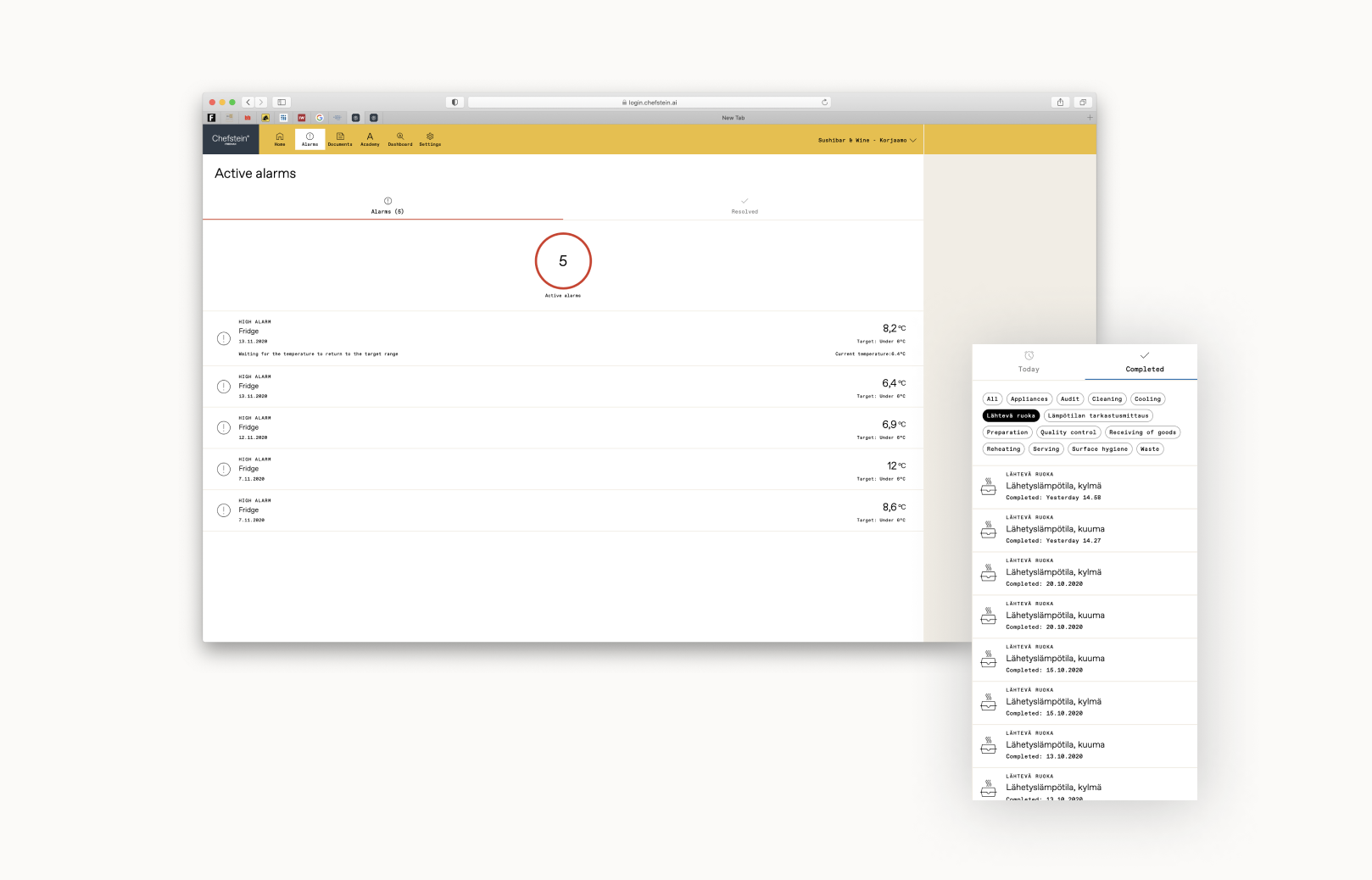Image resolution: width=1372 pixels, height=880 pixels.
Task: Select the Surface hygiene filter chip
Action: [1100, 449]
